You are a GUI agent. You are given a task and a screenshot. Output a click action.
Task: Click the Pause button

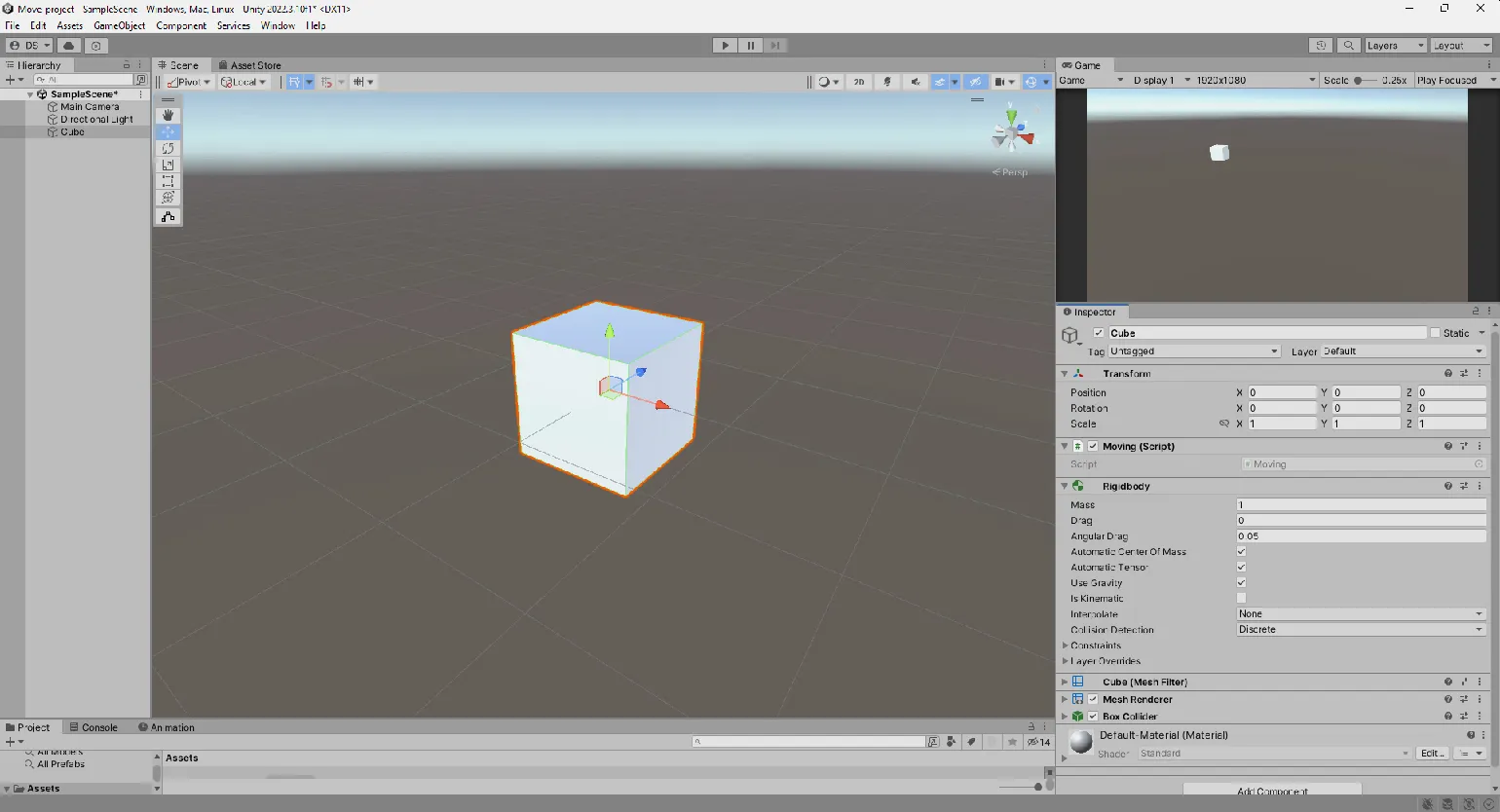click(750, 46)
